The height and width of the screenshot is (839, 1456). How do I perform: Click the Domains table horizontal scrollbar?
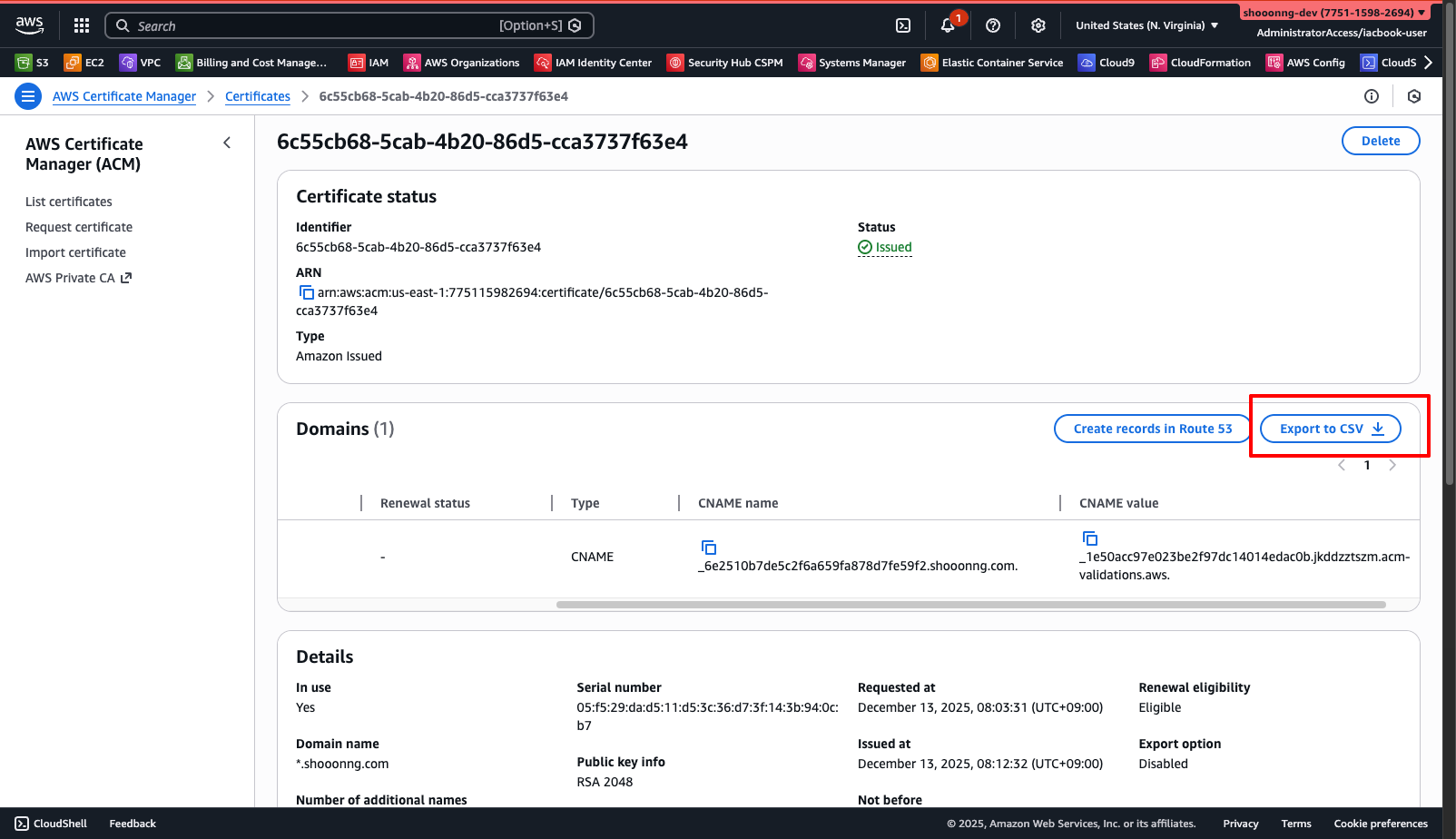click(x=971, y=604)
